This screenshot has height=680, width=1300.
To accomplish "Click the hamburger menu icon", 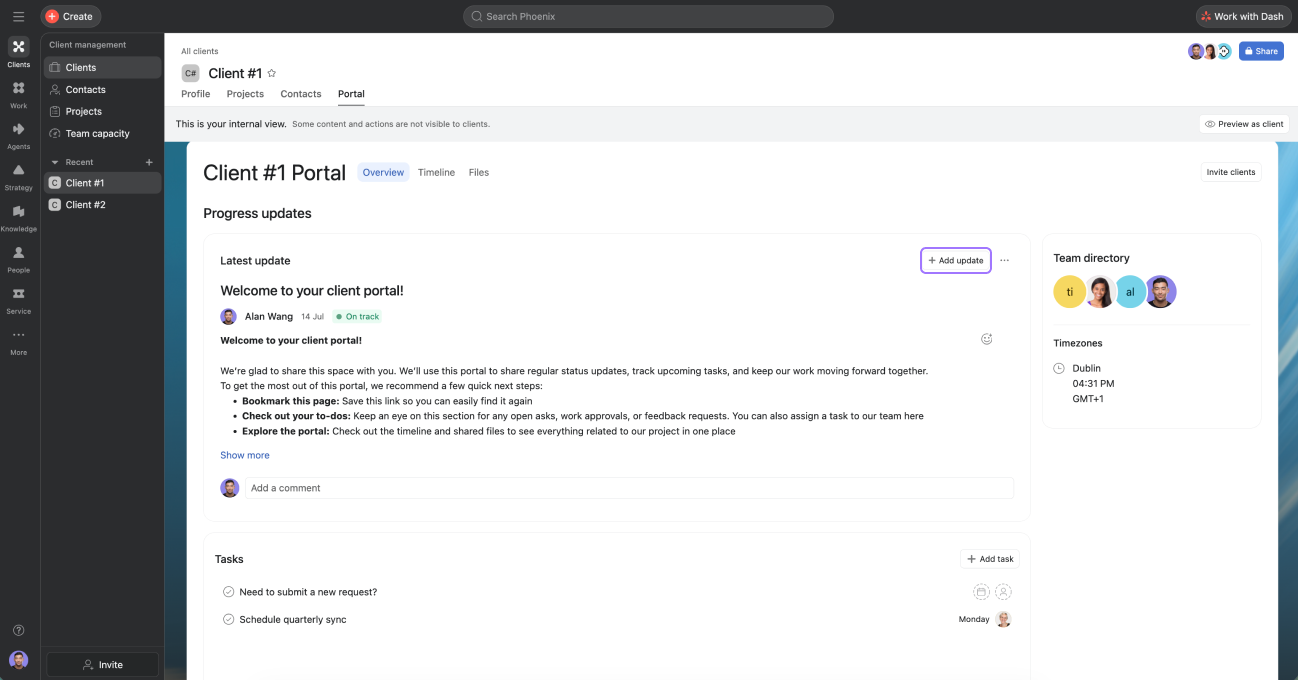I will (x=18, y=16).
